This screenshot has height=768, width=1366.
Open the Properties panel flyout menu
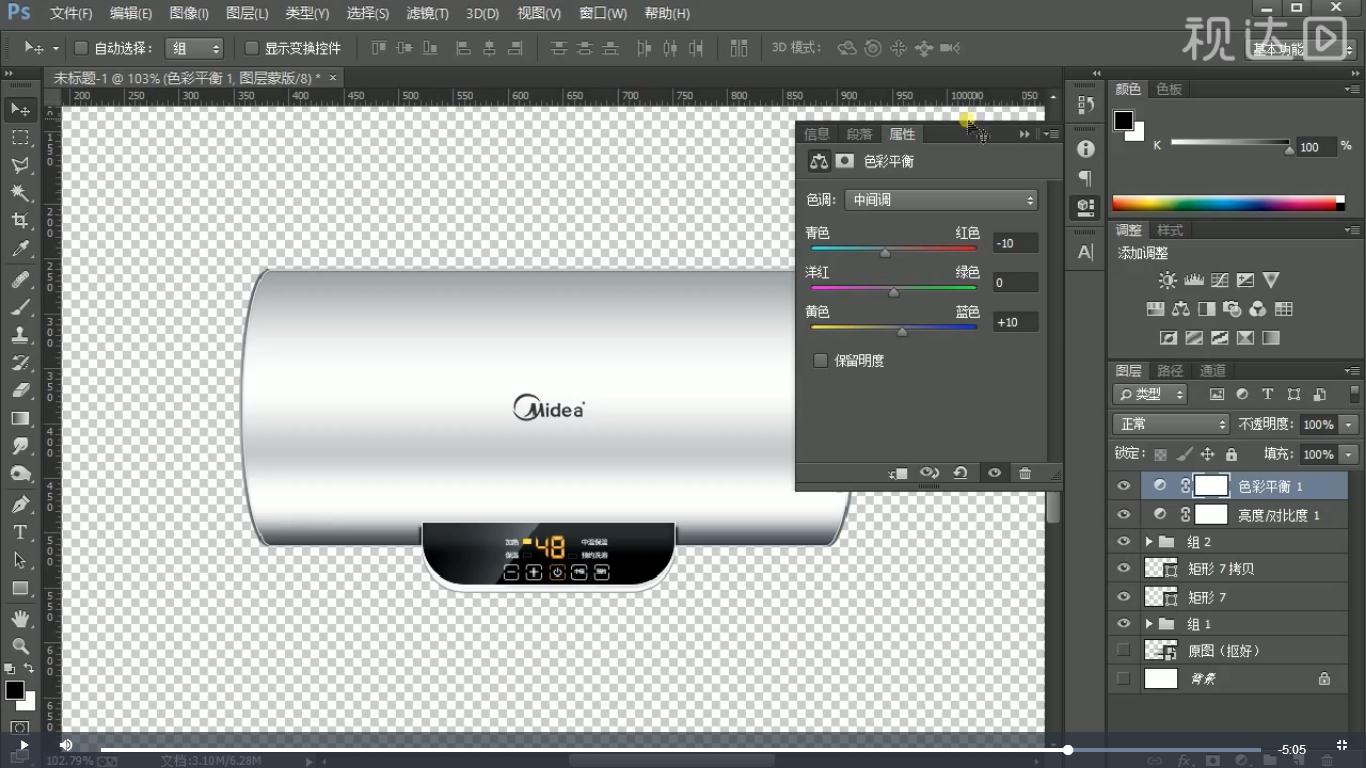click(1051, 134)
